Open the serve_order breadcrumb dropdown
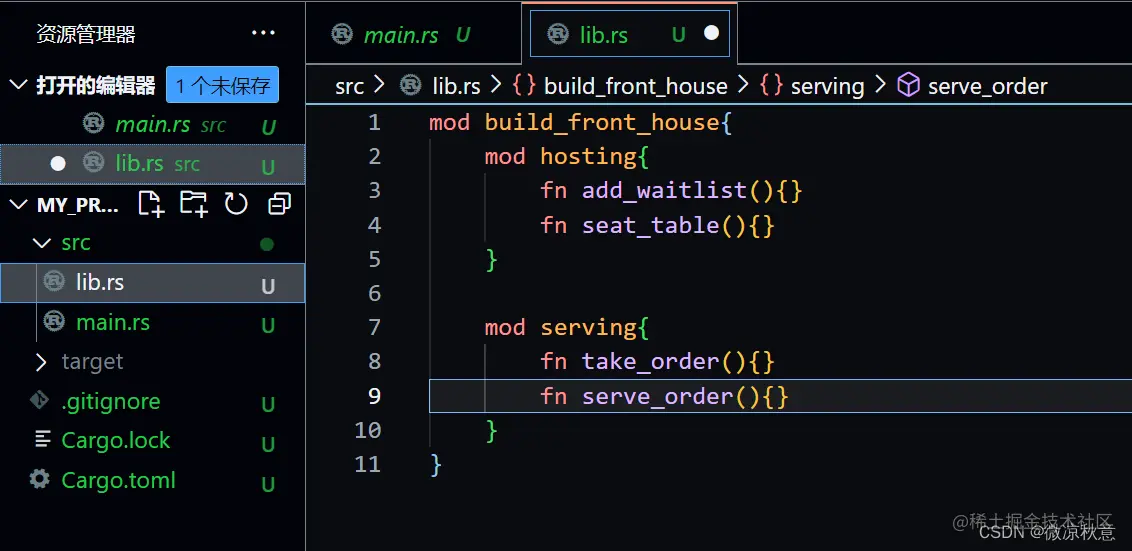 click(x=988, y=87)
